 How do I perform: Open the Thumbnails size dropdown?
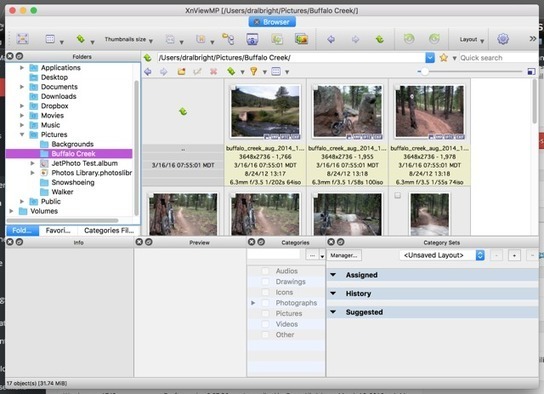tap(129, 40)
